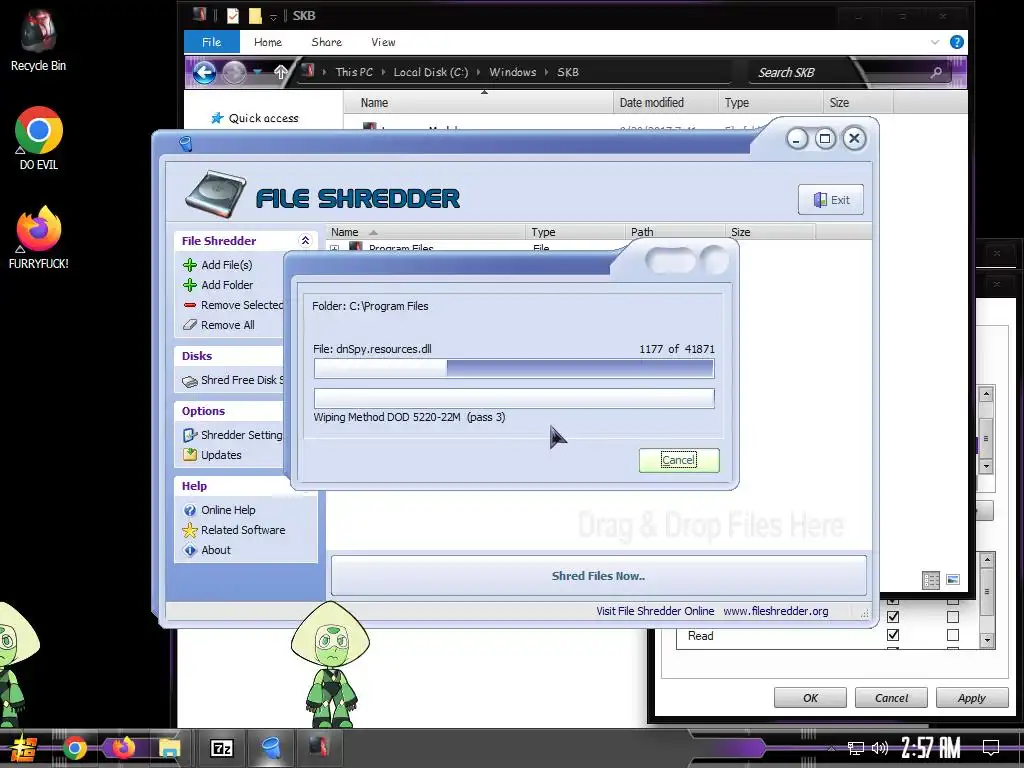Click the Remove All eraser icon

click(190, 325)
